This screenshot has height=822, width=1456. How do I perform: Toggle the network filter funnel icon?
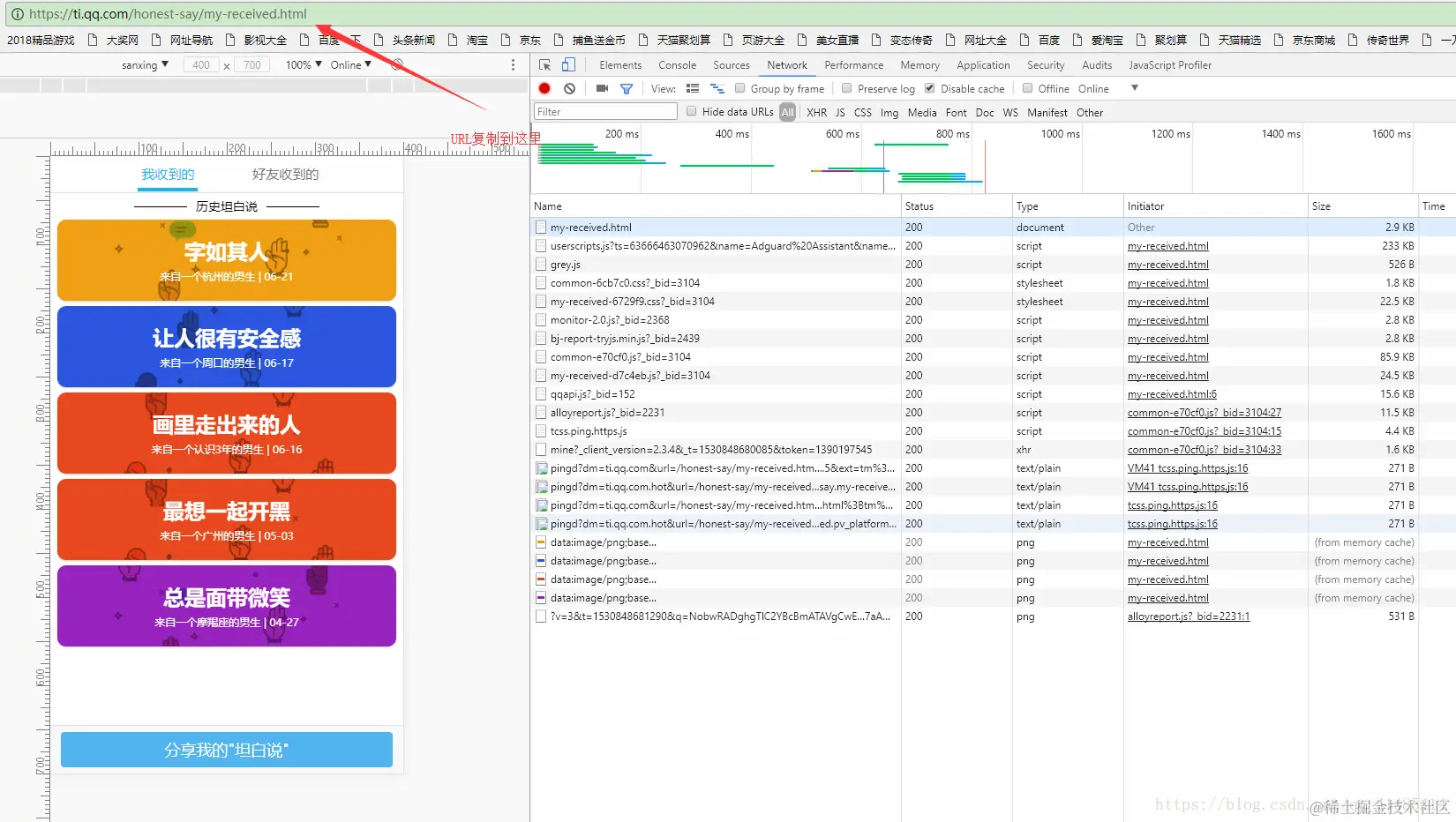627,88
